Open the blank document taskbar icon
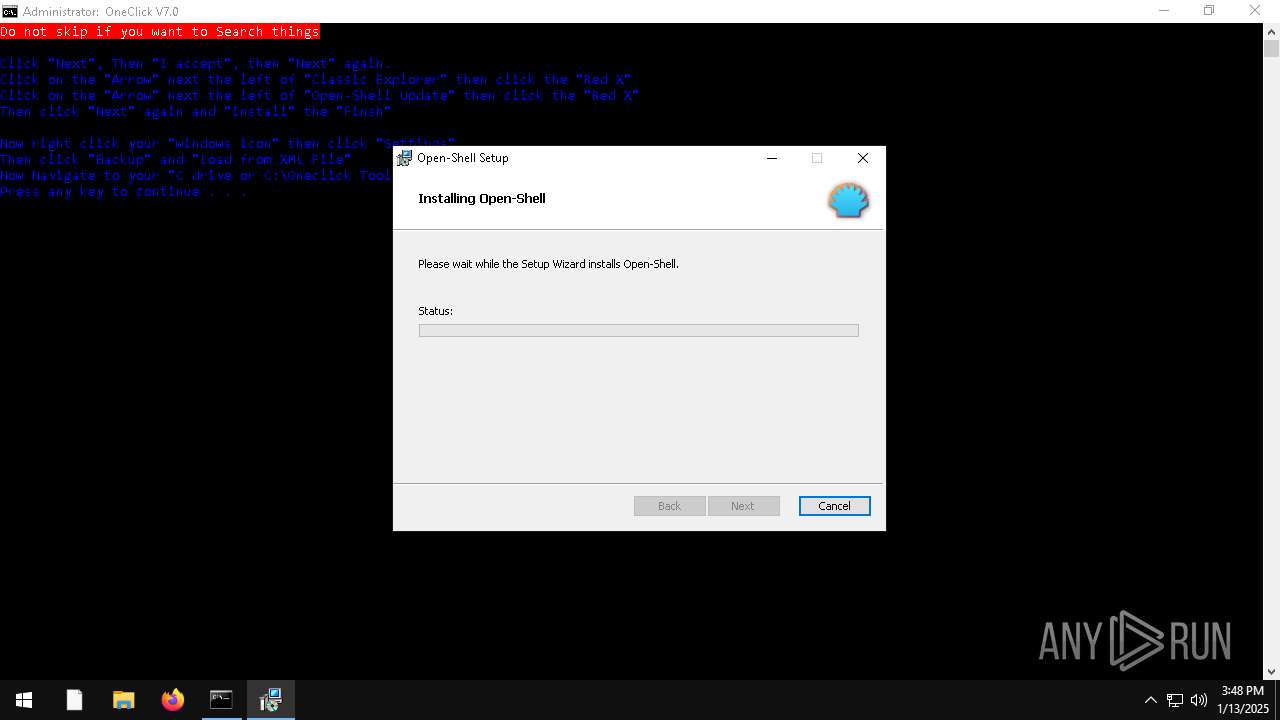Image resolution: width=1280 pixels, height=720 pixels. point(74,700)
